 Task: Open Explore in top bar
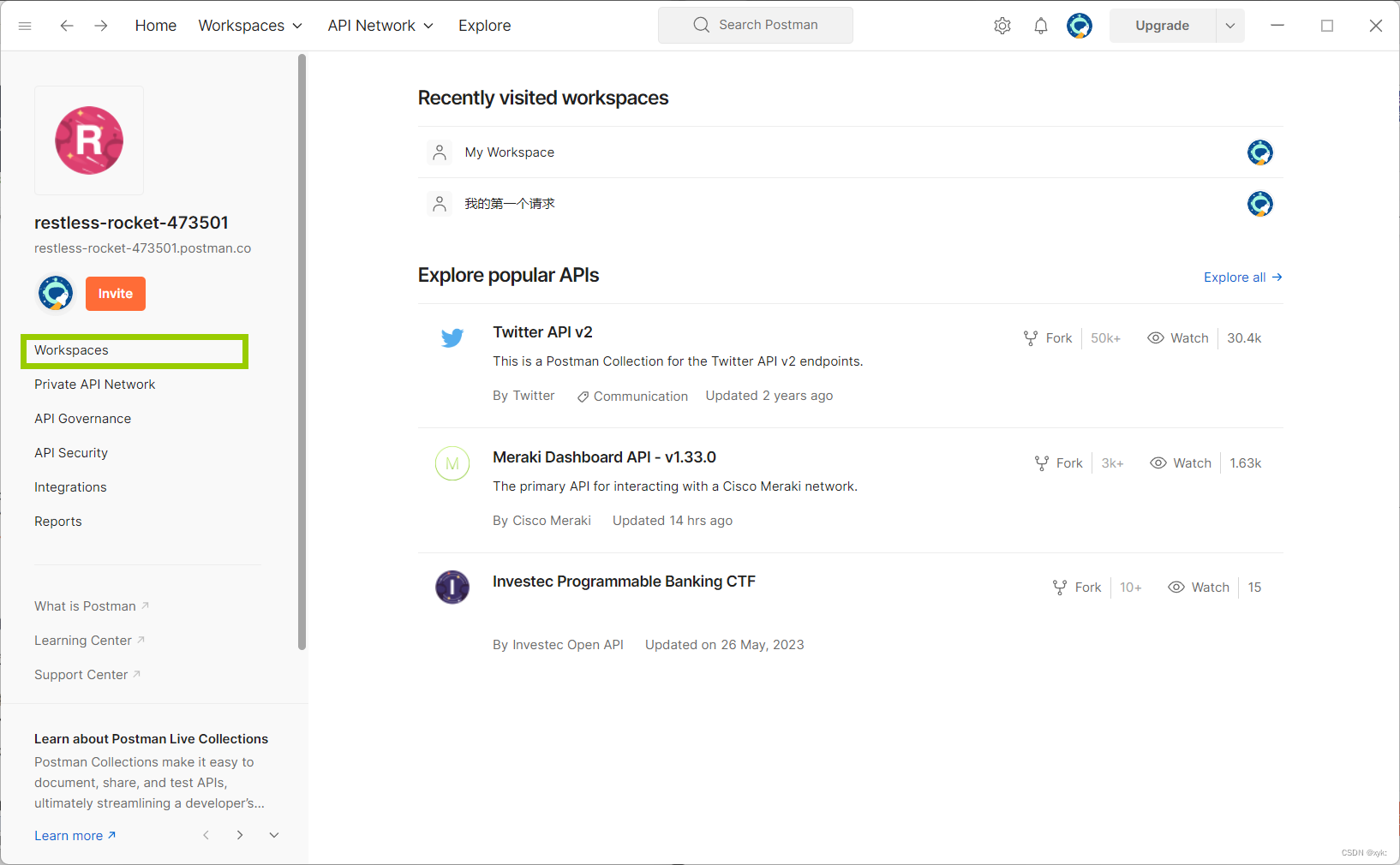[x=485, y=26]
